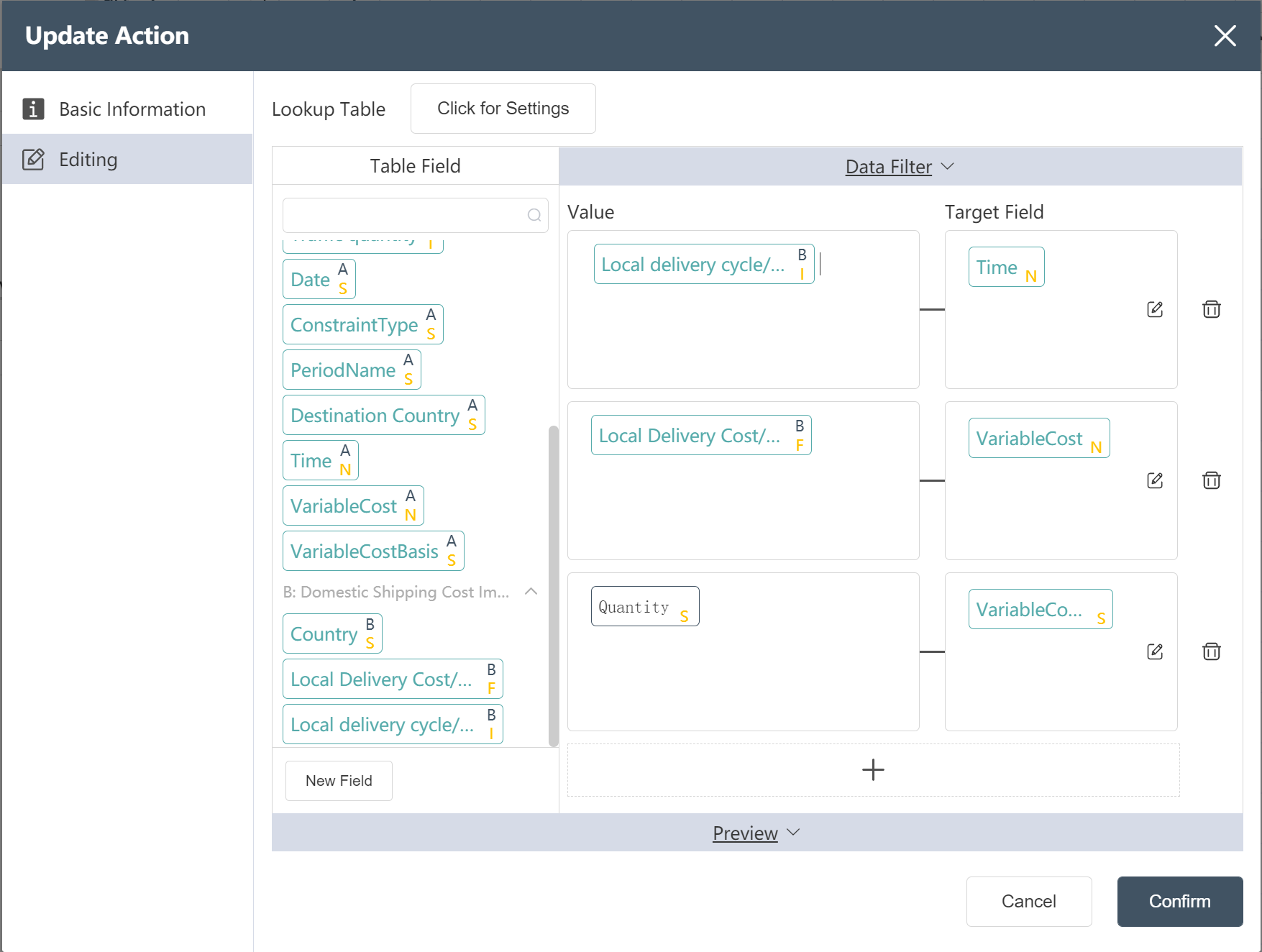
Task: Click the truncated VariableCo... target chip
Action: [x=1041, y=609]
